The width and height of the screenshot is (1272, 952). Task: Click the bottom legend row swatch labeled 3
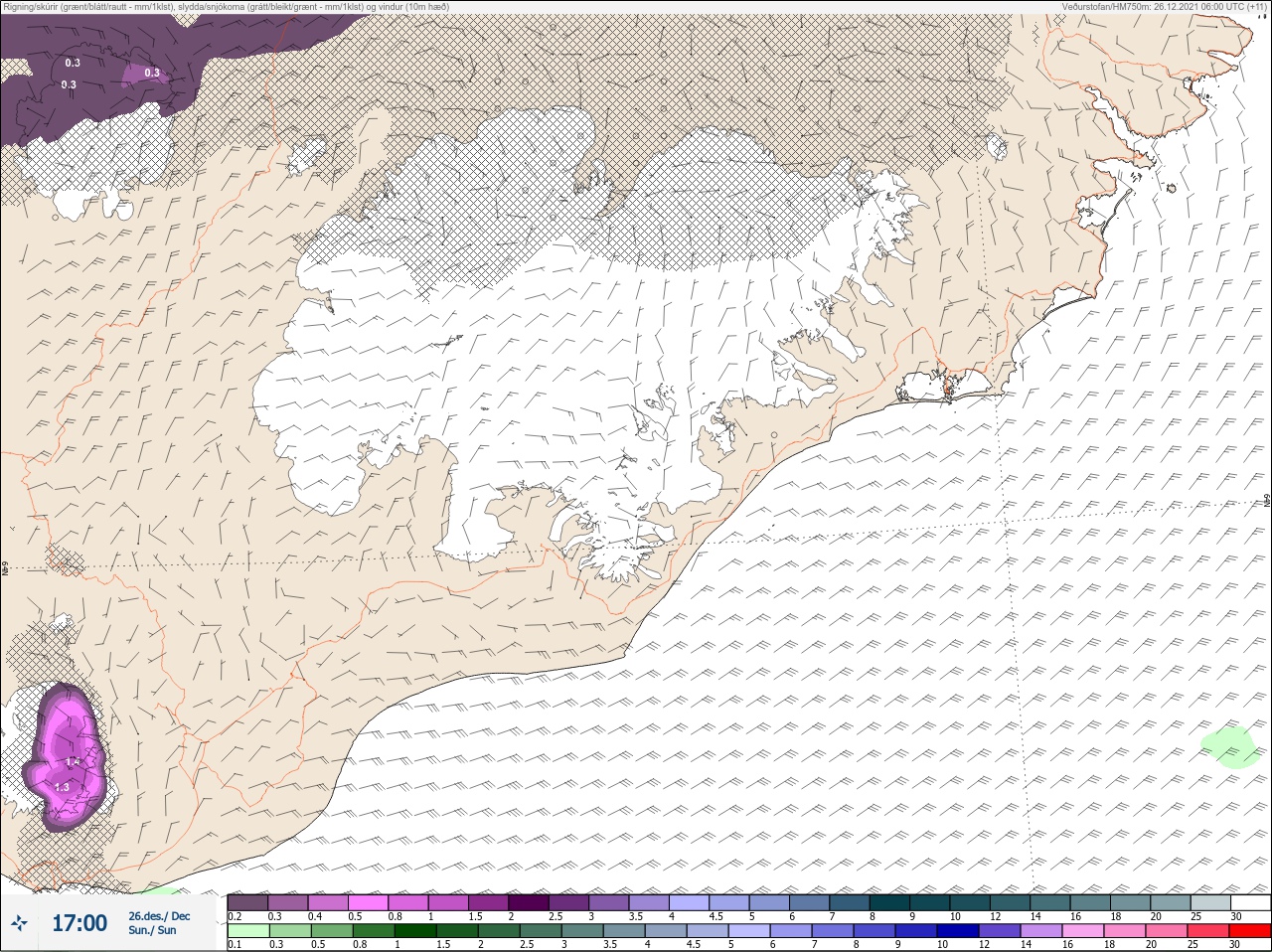click(582, 931)
